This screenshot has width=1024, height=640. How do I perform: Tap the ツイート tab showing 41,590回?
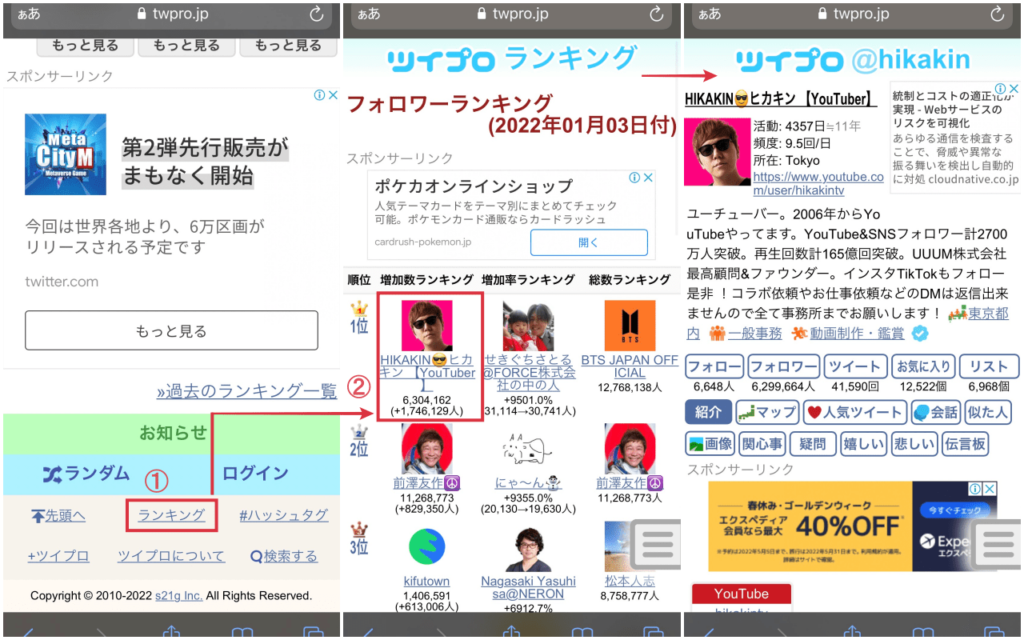click(x=856, y=366)
